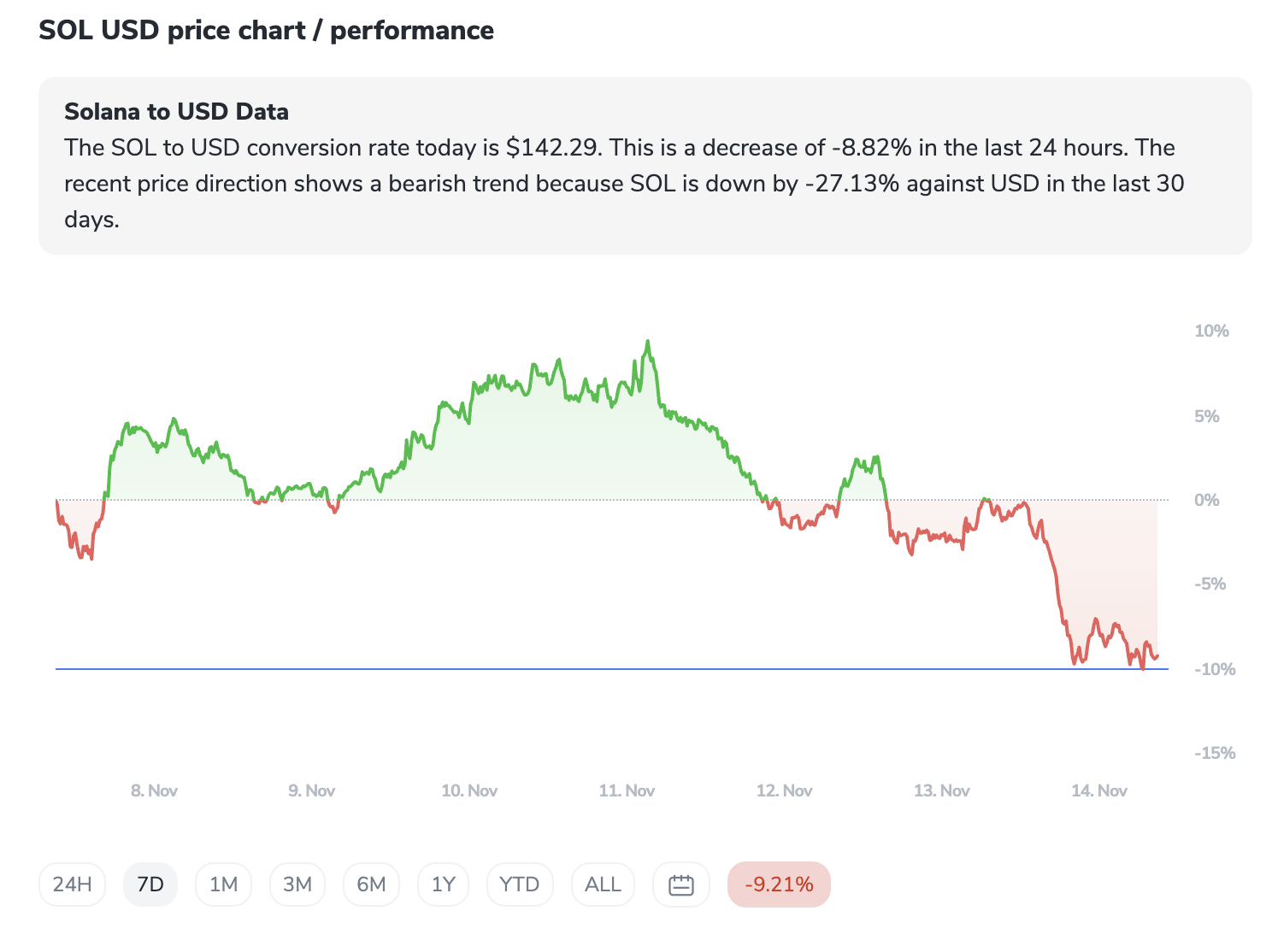Viewport: 1272px width, 952px height.
Task: Click the 10. Nov date label
Action: click(x=469, y=791)
